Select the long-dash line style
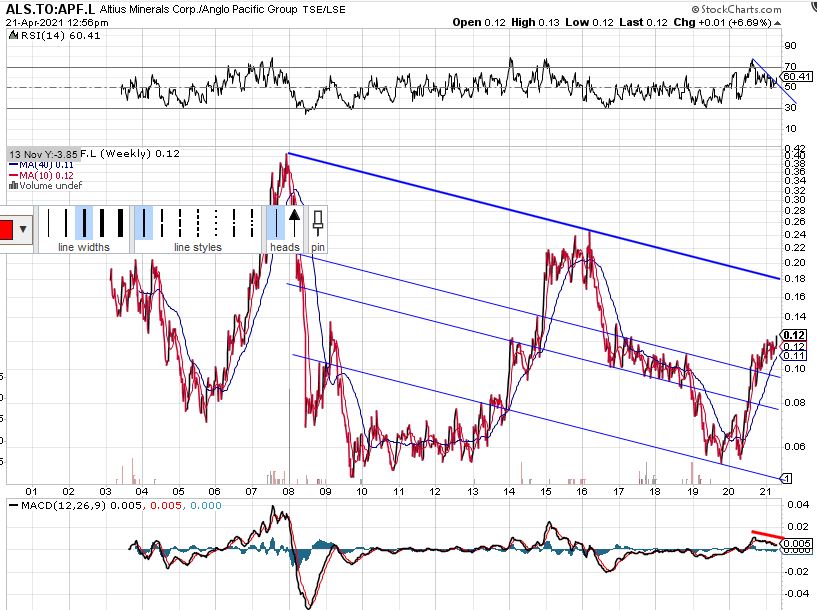817x610 pixels. coord(162,223)
